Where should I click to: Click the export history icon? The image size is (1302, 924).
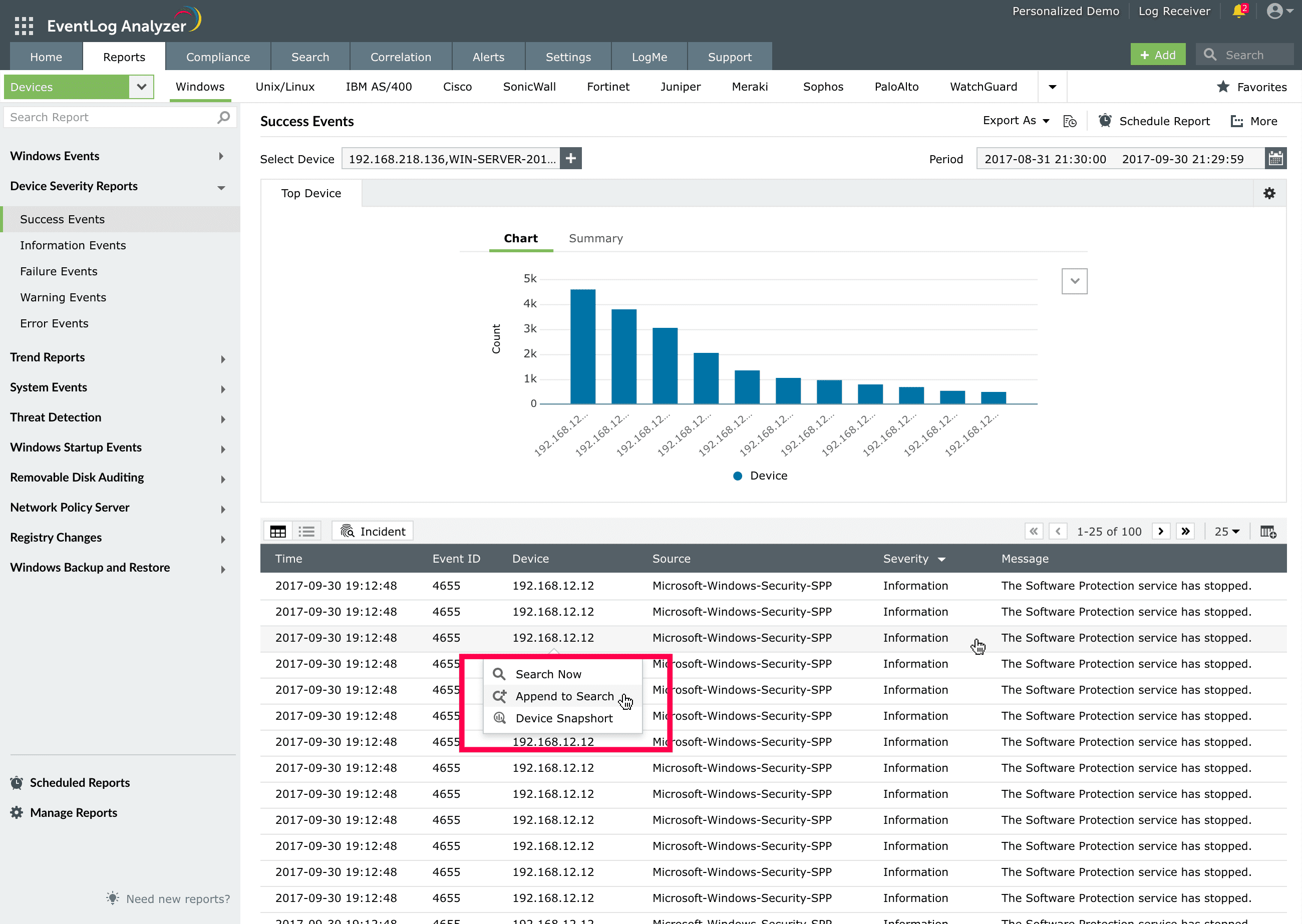point(1070,121)
